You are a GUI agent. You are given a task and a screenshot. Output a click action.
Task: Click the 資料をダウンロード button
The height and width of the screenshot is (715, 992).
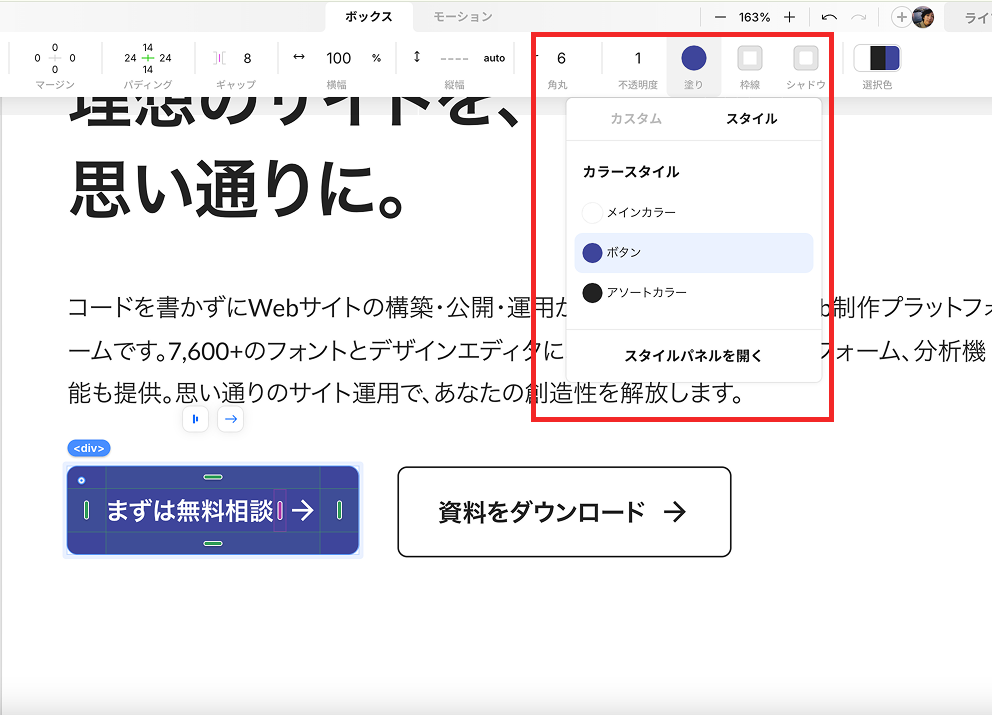point(564,512)
